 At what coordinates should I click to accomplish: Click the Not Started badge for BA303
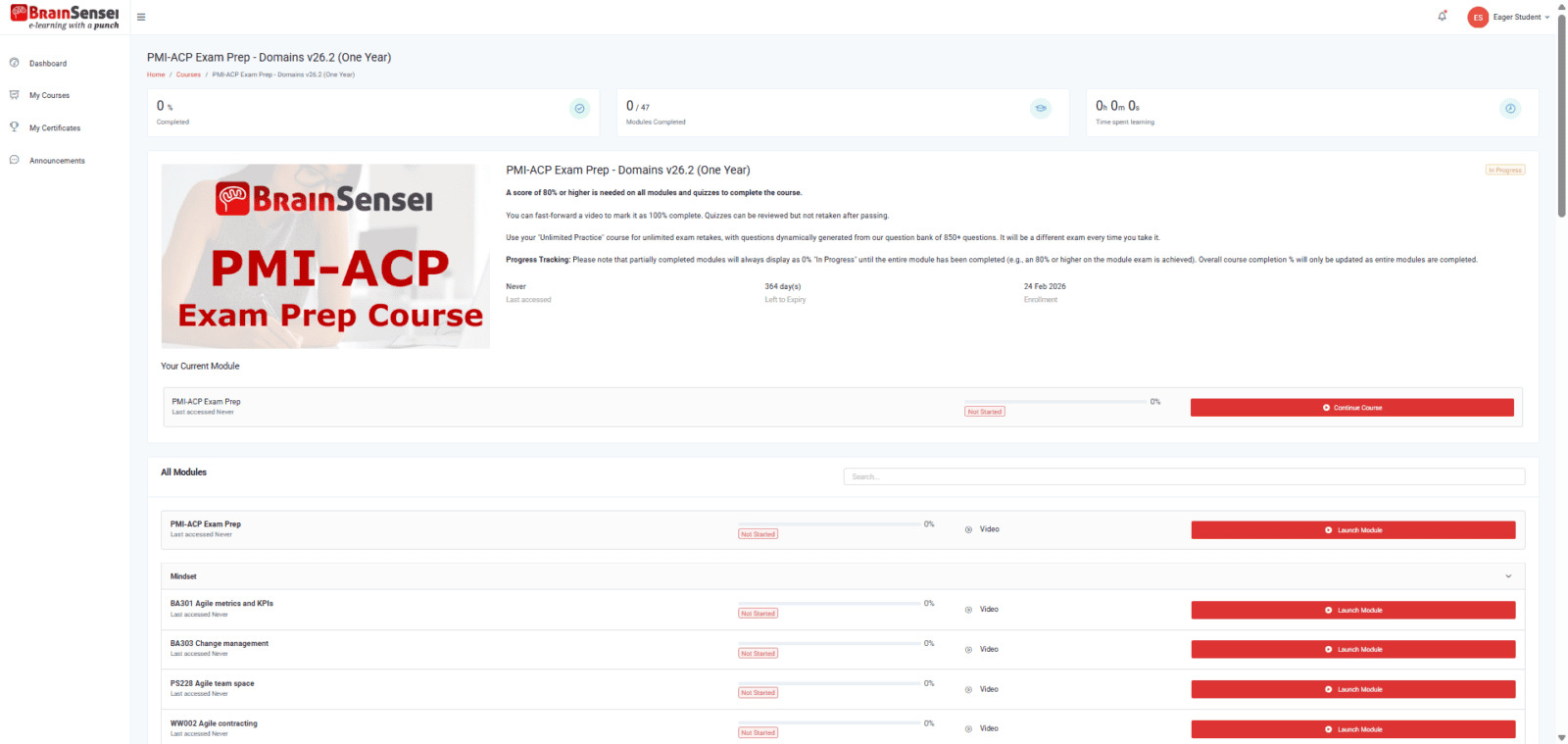click(x=759, y=654)
